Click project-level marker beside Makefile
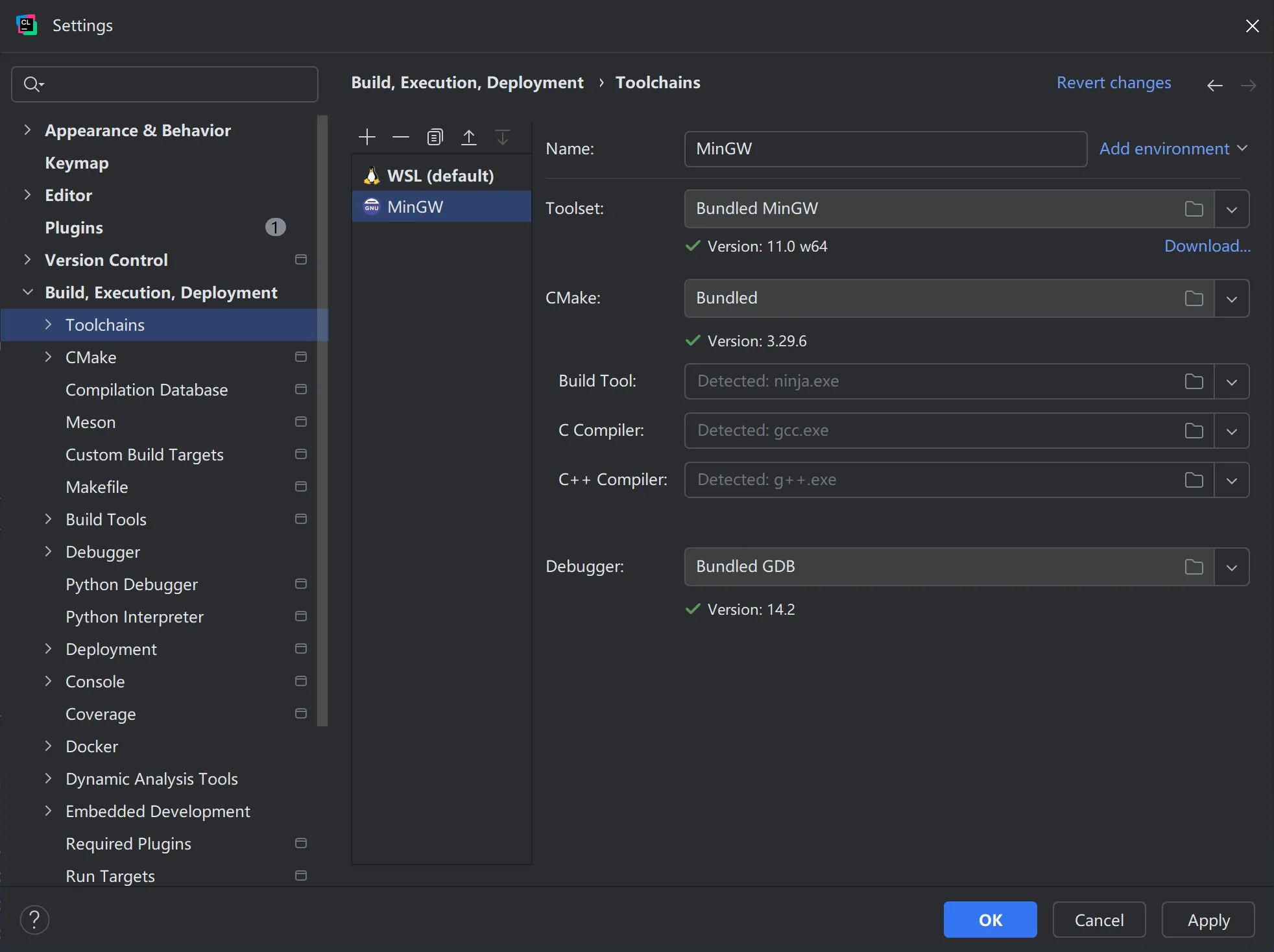This screenshot has width=1274, height=952. pyautogui.click(x=301, y=486)
